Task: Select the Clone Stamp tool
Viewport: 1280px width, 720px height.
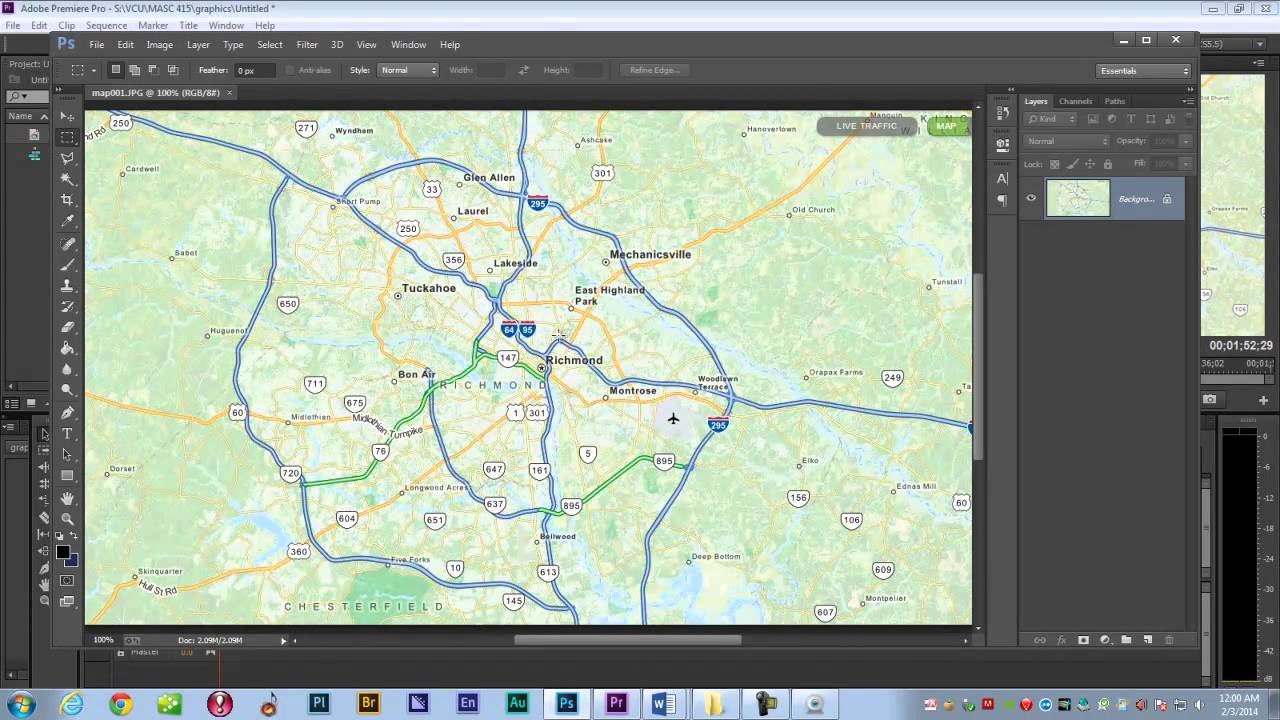Action: point(67,286)
